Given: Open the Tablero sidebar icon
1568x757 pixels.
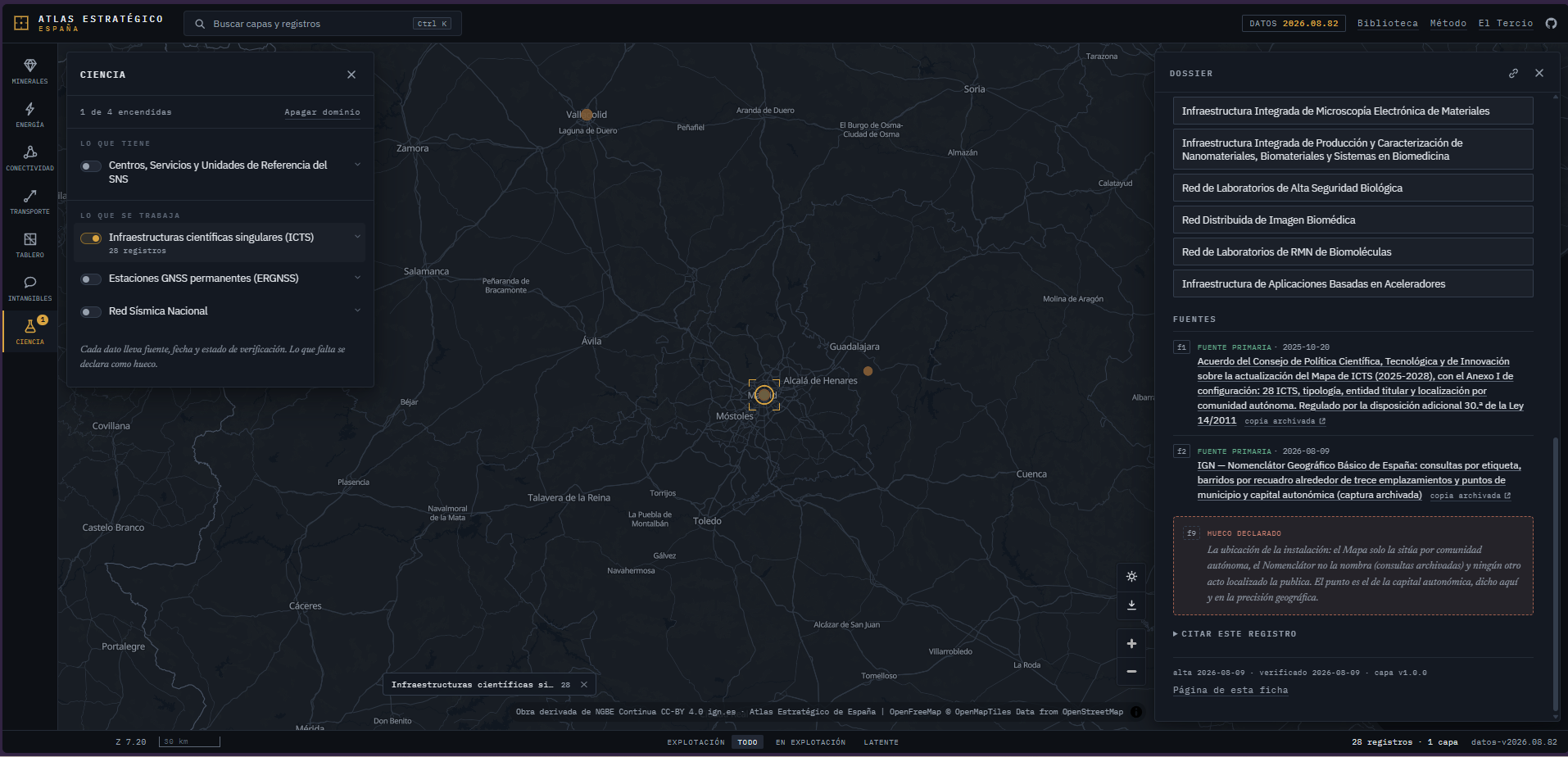Looking at the screenshot, I should click(29, 245).
